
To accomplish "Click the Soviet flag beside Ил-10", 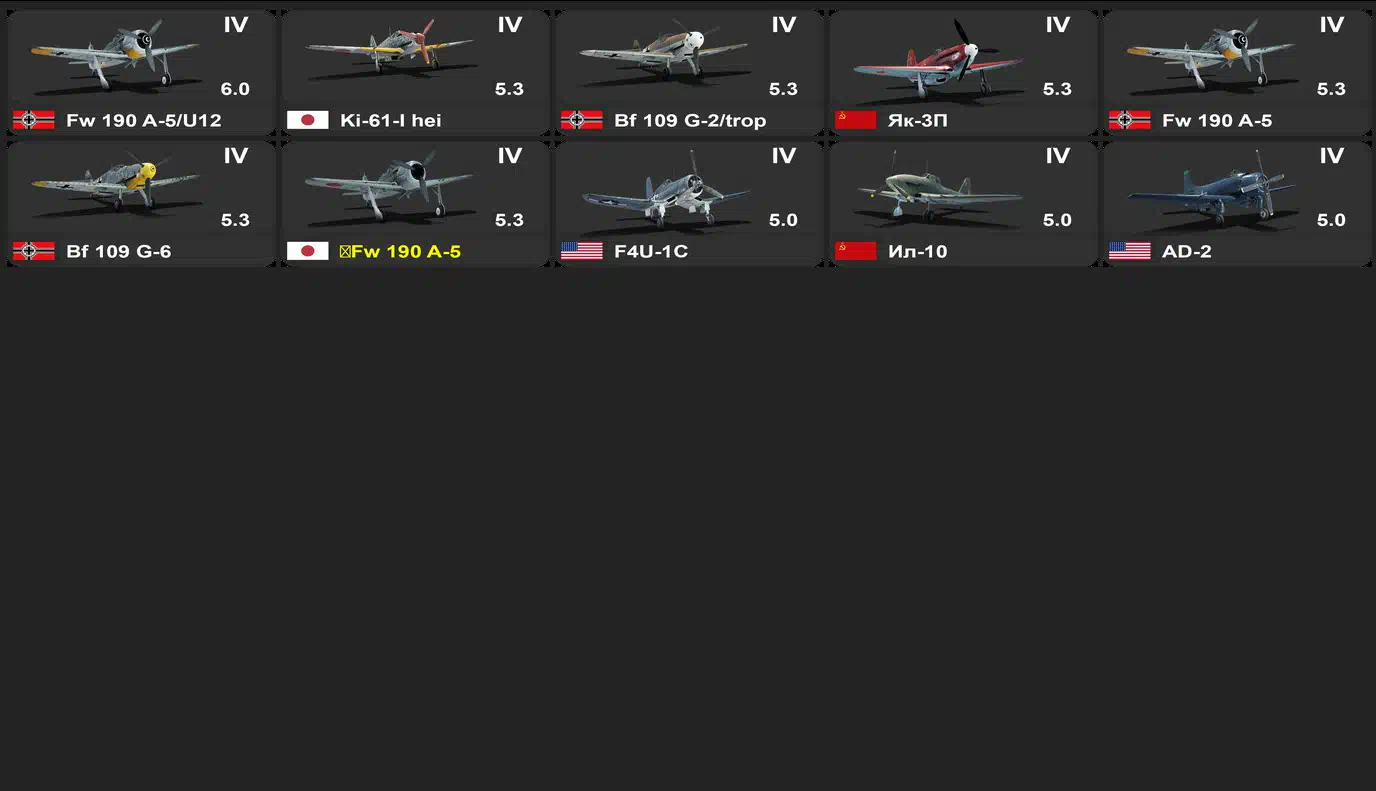I will pos(856,251).
